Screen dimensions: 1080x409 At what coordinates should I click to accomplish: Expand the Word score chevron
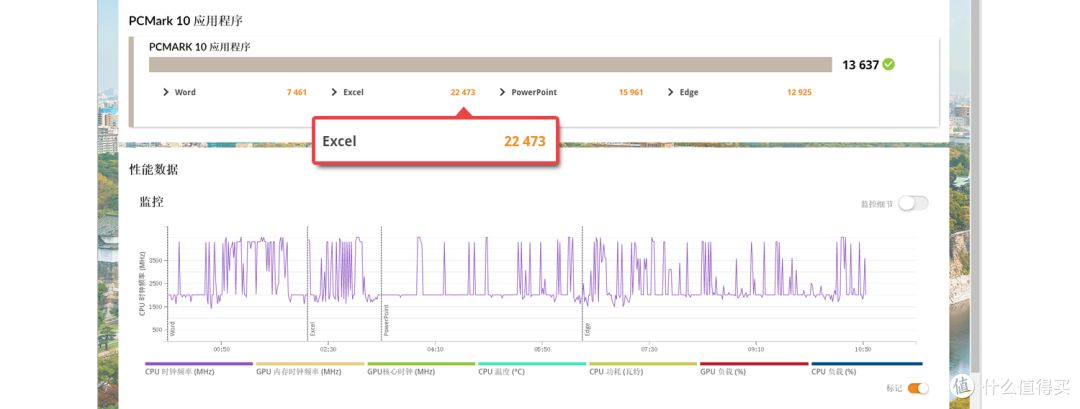point(166,92)
